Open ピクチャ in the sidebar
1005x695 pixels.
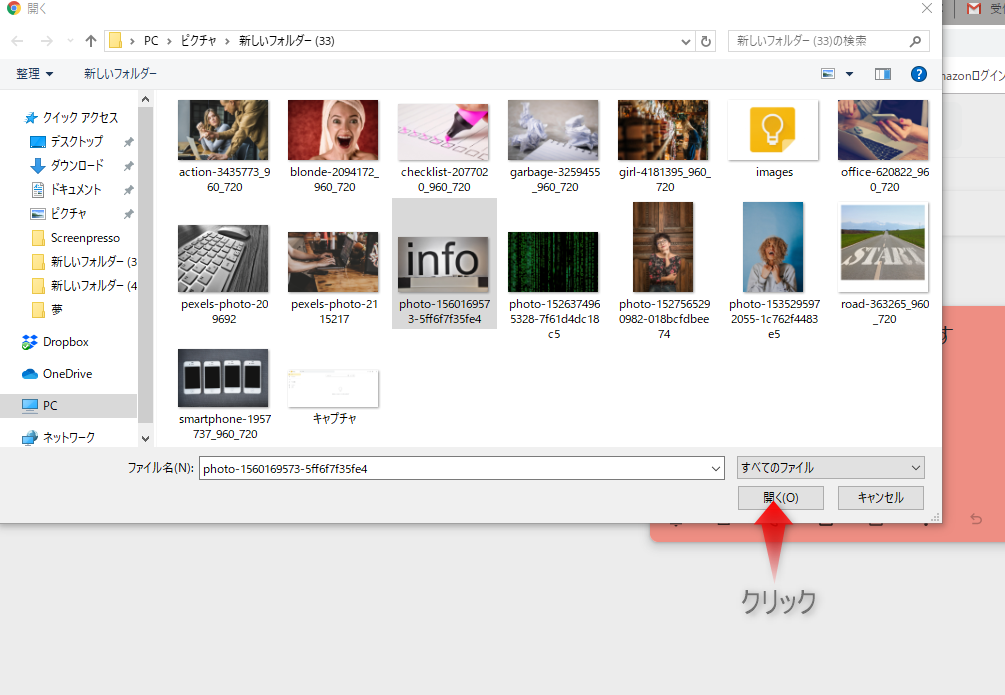click(x=59, y=214)
